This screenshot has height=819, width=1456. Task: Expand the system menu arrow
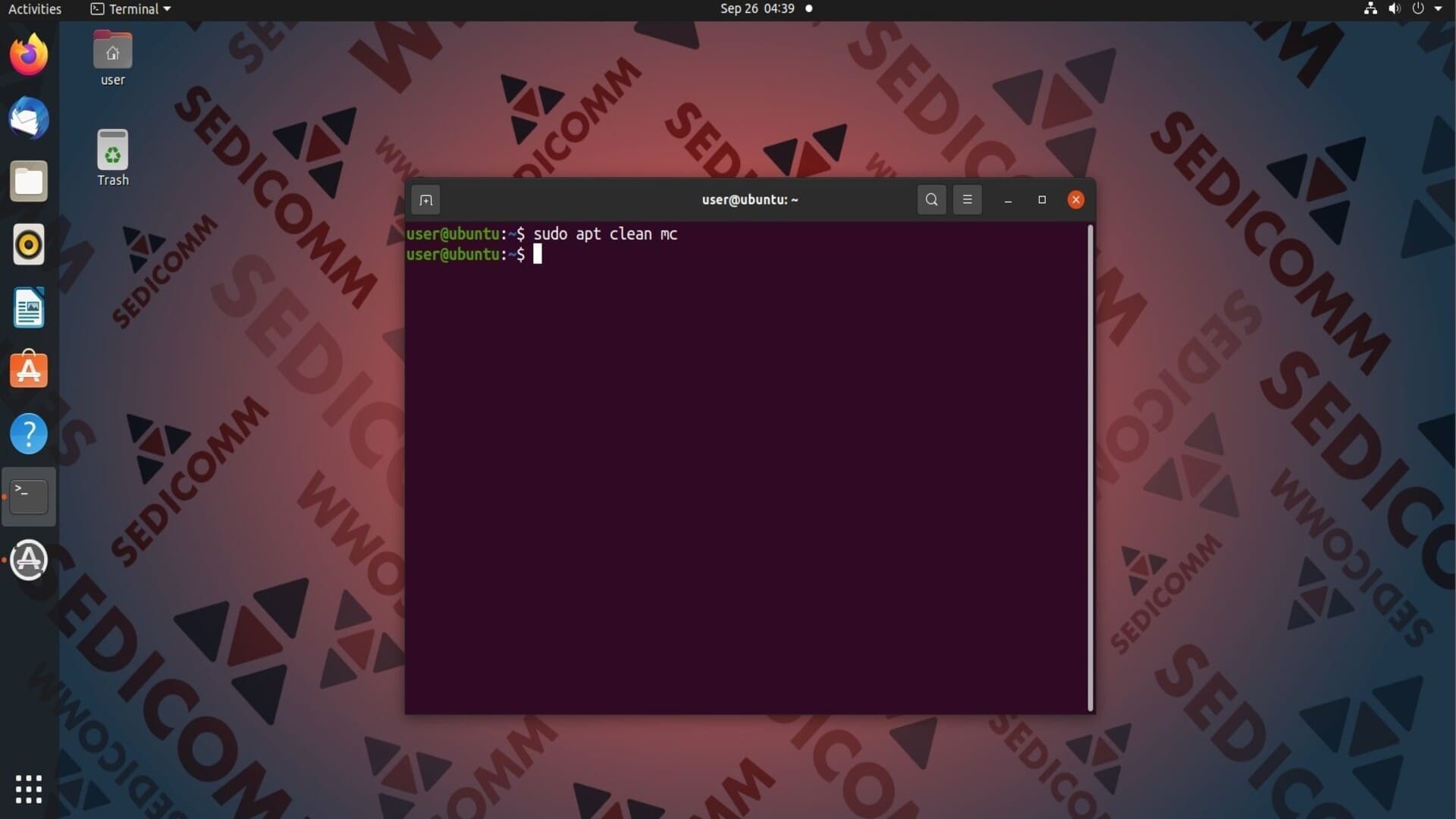[1438, 9]
